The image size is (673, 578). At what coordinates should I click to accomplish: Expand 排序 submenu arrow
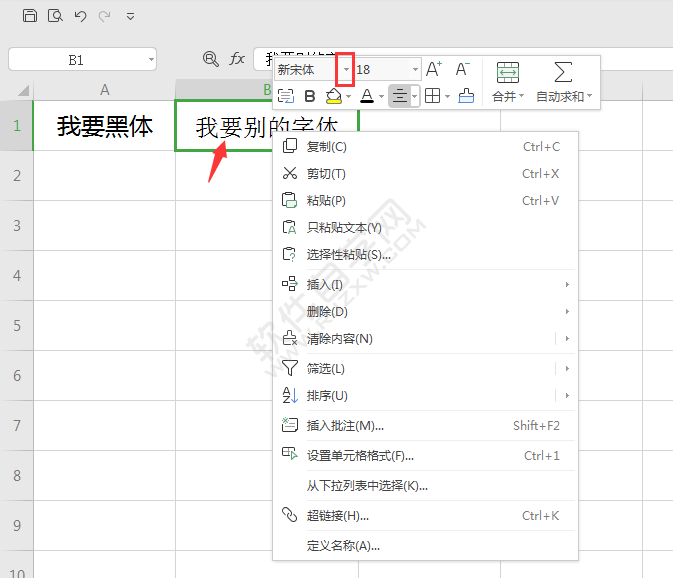coord(567,396)
